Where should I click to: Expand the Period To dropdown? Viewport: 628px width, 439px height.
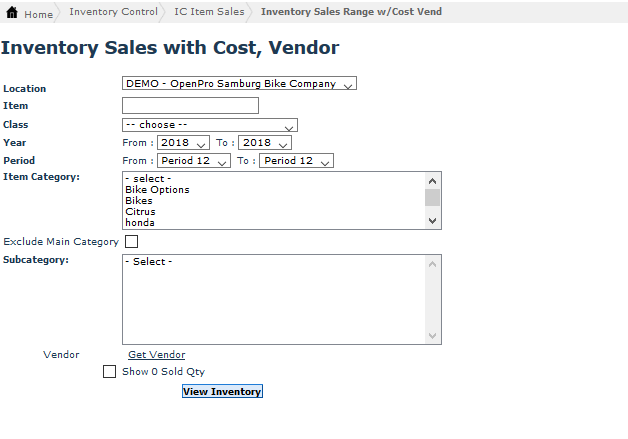(296, 161)
